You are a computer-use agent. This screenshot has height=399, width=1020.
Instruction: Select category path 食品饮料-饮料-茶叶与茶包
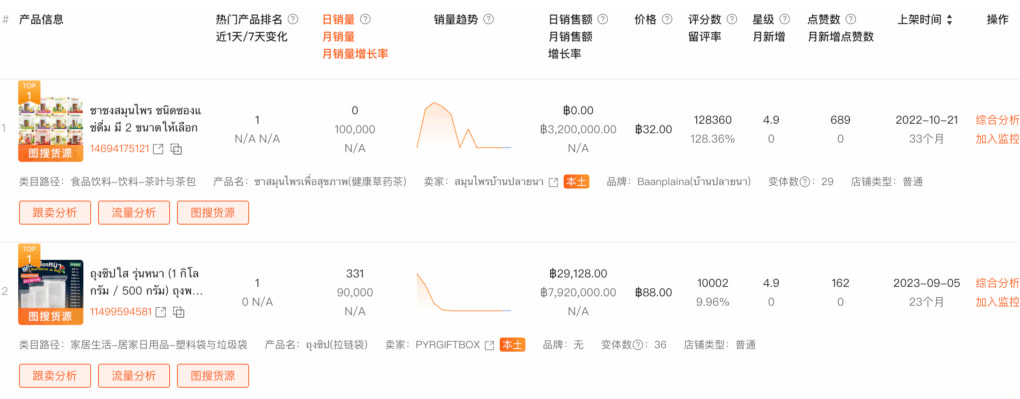click(133, 182)
